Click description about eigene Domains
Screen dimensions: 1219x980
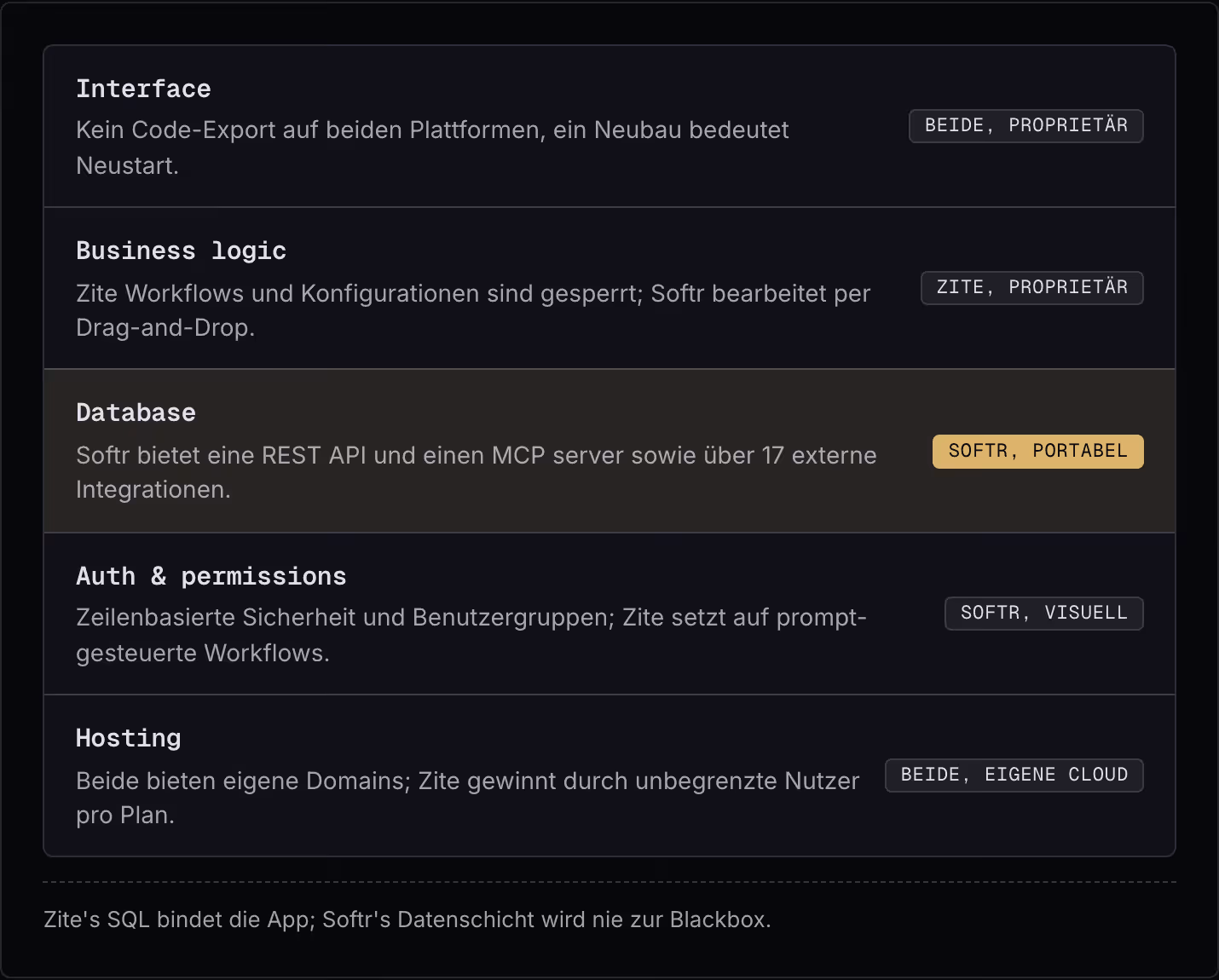[468, 798]
